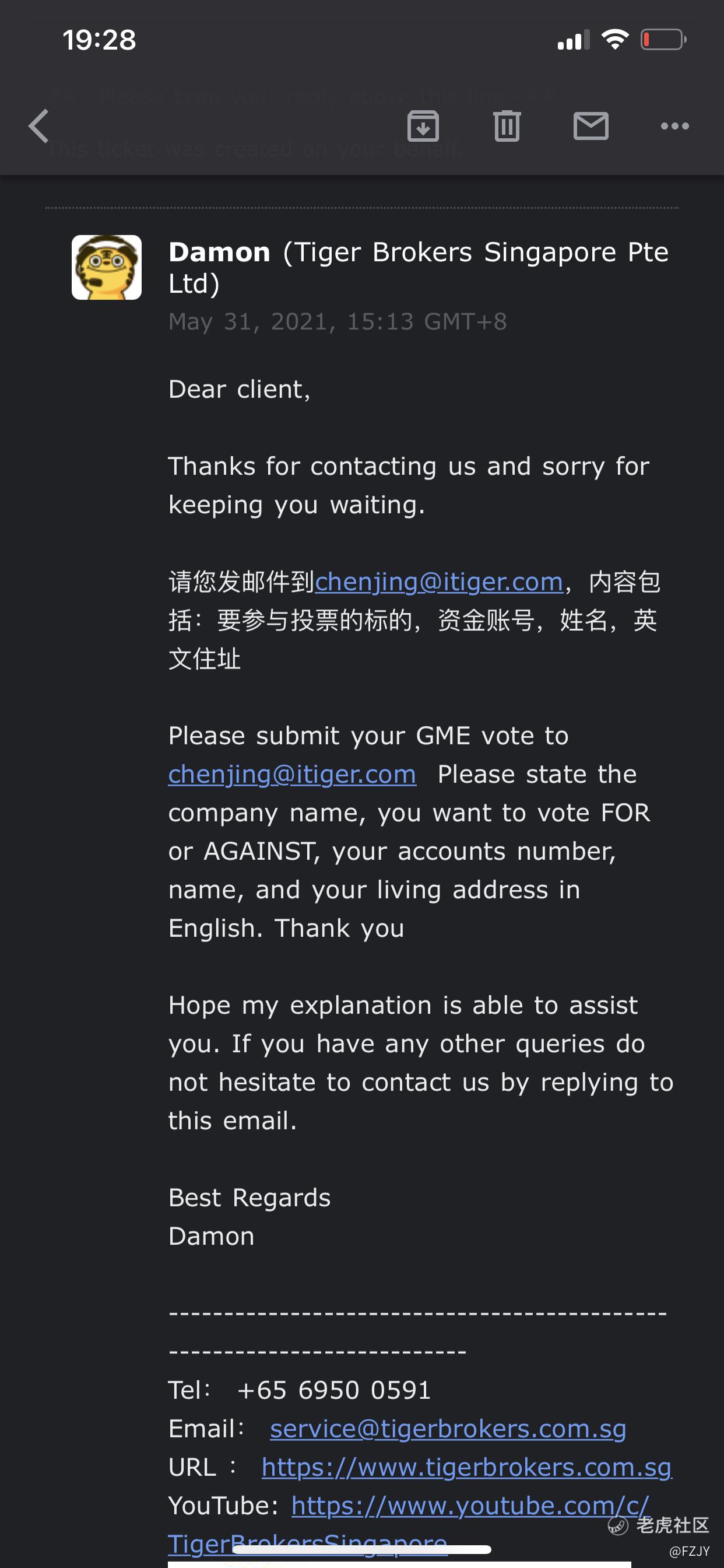This screenshot has width=724, height=1568.
Task: Tap the battery indicator in status bar
Action: pyautogui.click(x=663, y=40)
